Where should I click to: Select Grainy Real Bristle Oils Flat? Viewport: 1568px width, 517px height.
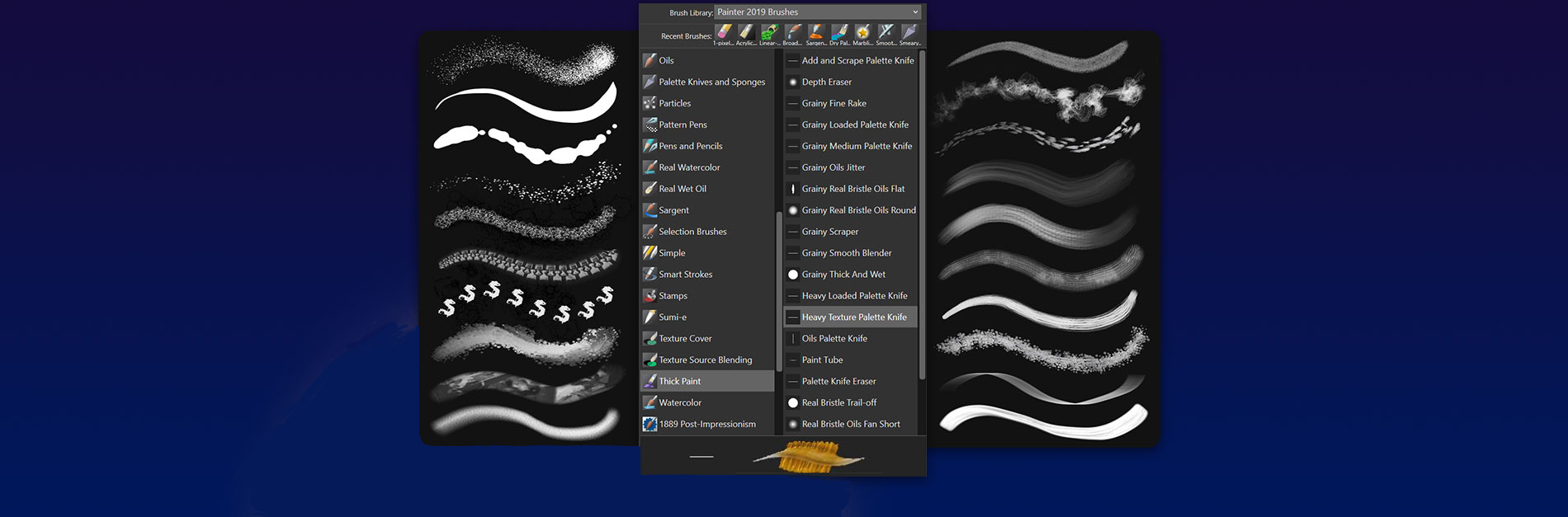coord(850,189)
